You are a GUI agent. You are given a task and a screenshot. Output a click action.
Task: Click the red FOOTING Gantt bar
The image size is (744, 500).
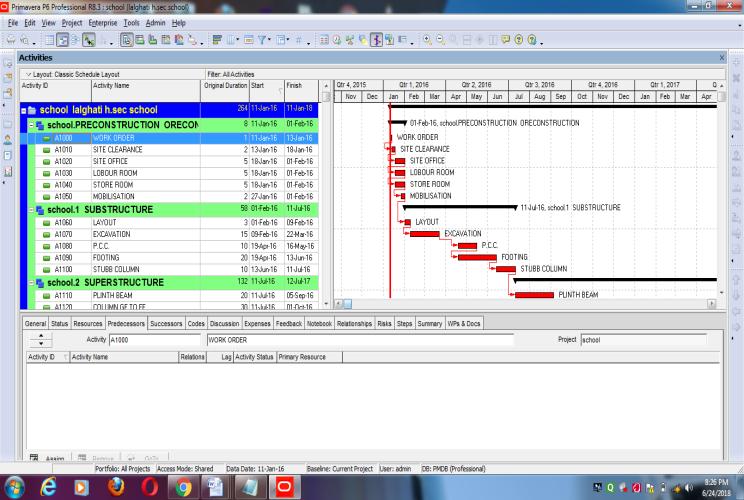click(x=477, y=258)
